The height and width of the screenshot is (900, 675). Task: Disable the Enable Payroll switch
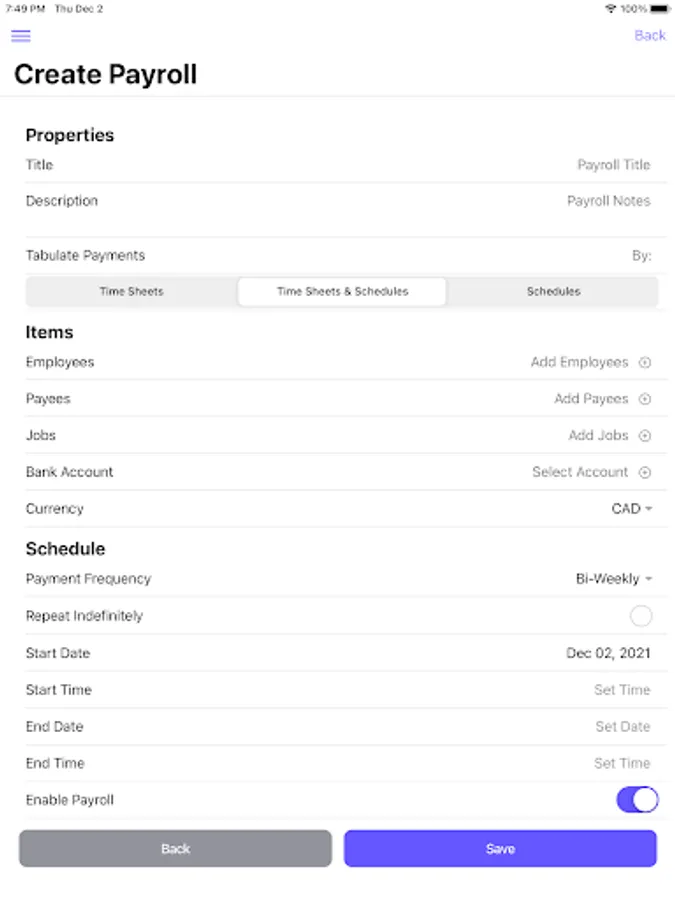point(637,799)
